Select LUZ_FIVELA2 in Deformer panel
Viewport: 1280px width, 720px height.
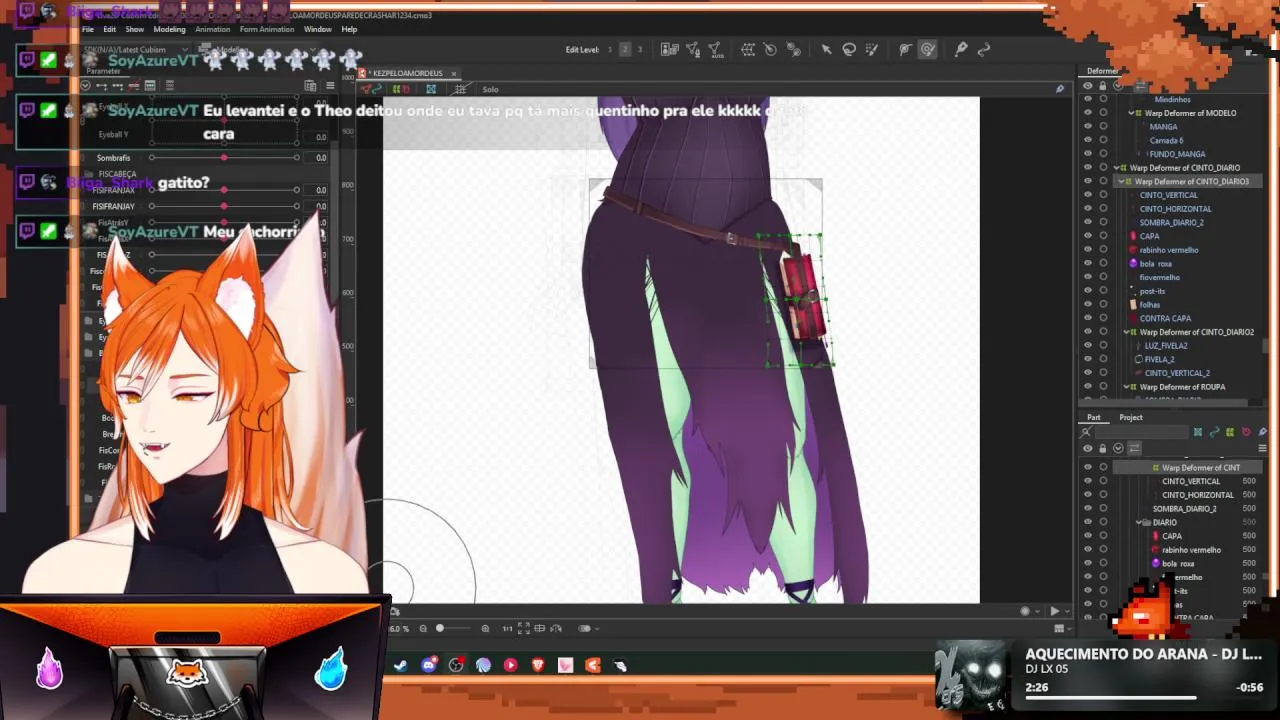(1166, 346)
